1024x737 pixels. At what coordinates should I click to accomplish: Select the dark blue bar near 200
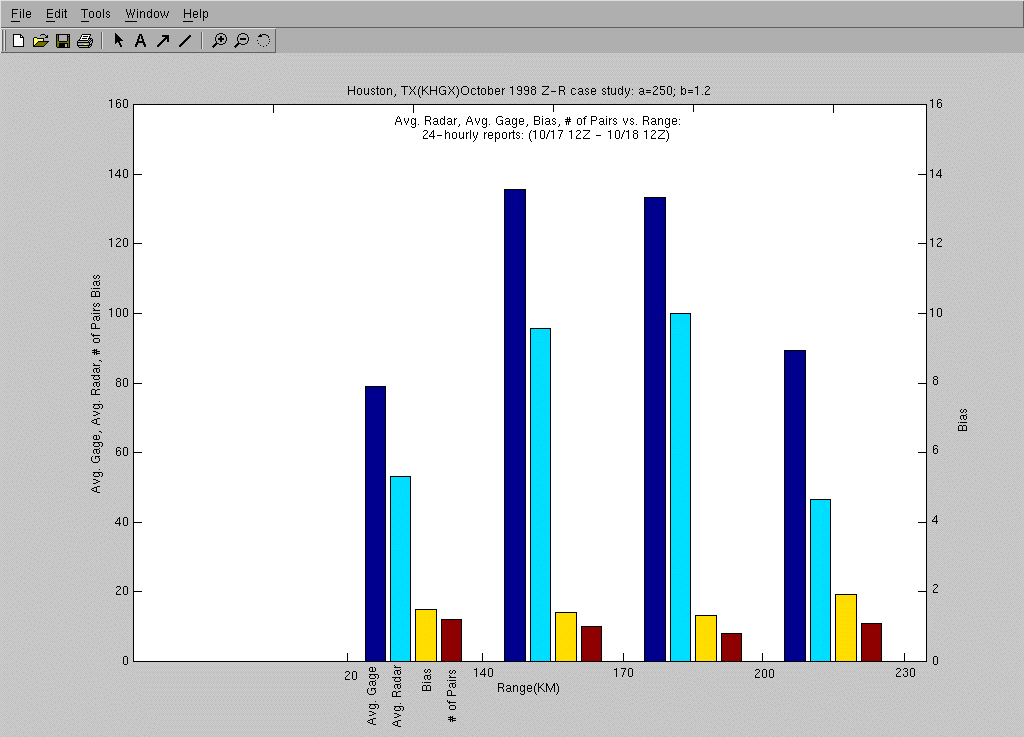pyautogui.click(x=795, y=506)
